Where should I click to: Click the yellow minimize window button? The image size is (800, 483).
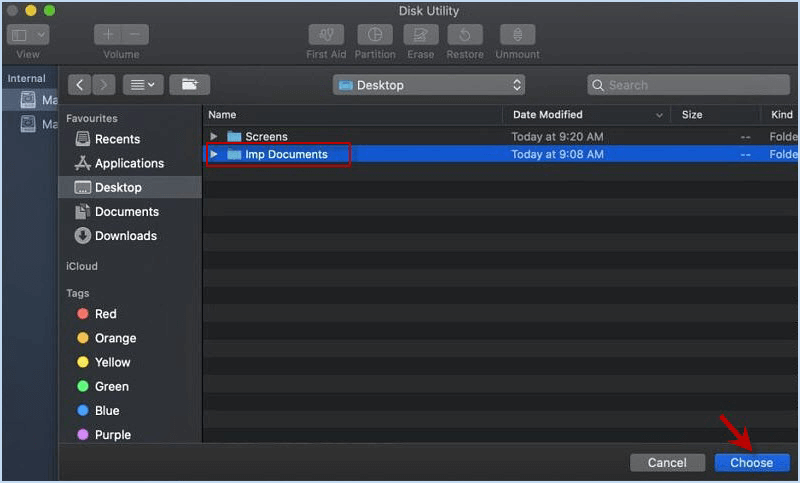click(x=31, y=10)
